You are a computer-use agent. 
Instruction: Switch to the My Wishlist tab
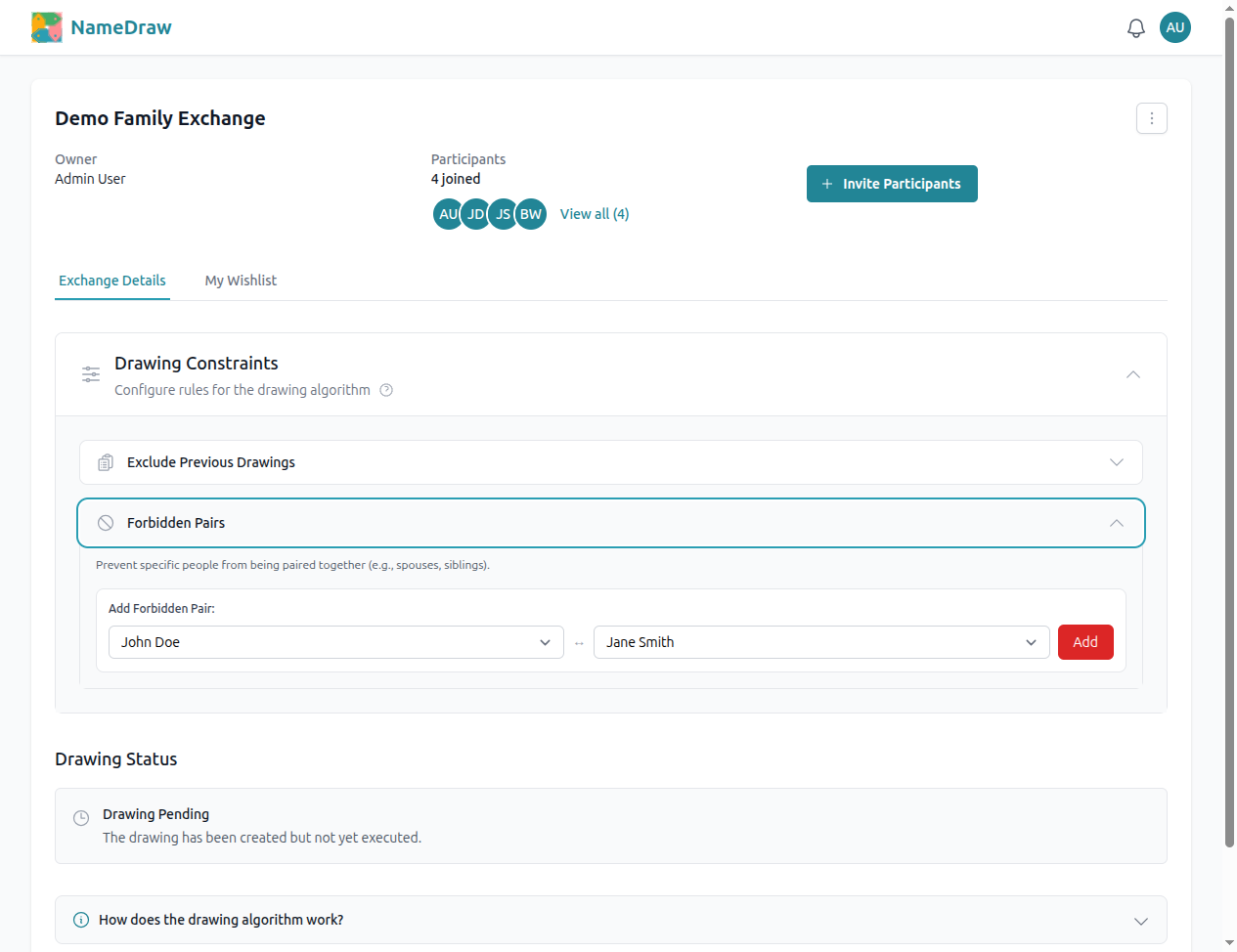pyautogui.click(x=241, y=281)
